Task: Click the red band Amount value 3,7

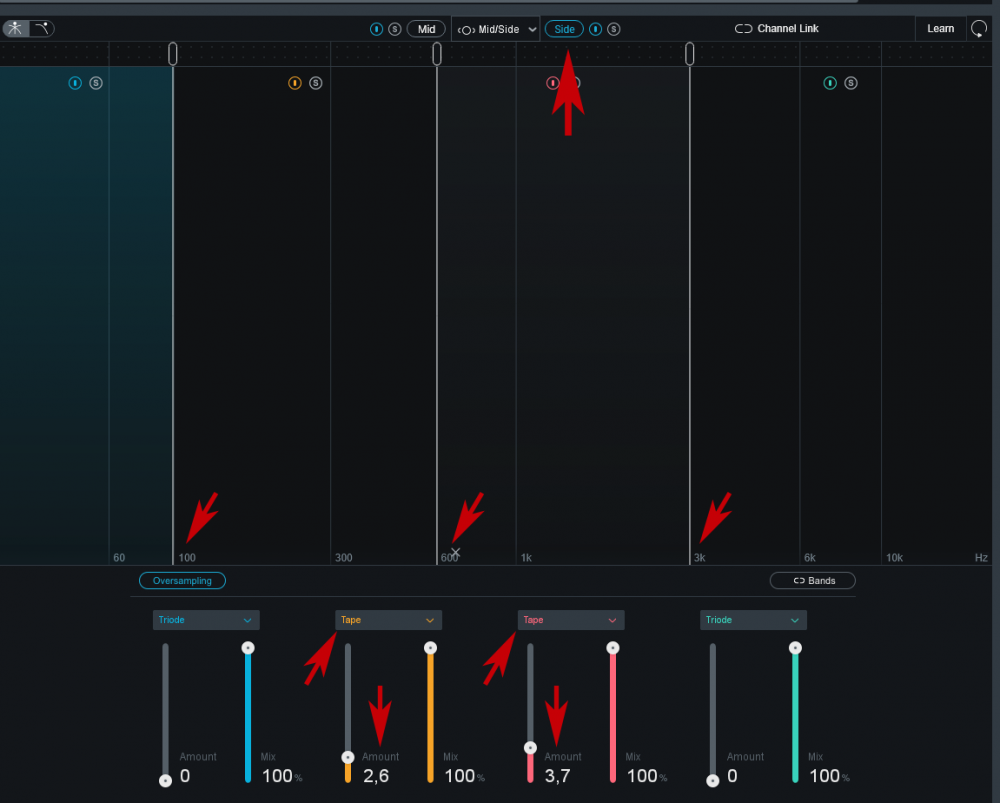Action: click(557, 776)
